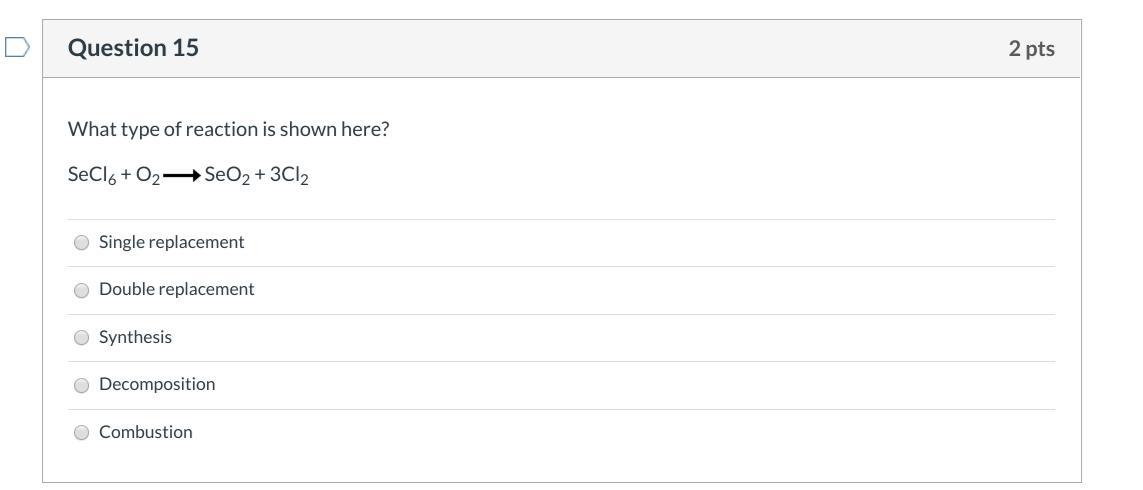1143x490 pixels.
Task: Flag Question 15 with the flag icon
Action: tap(17, 47)
